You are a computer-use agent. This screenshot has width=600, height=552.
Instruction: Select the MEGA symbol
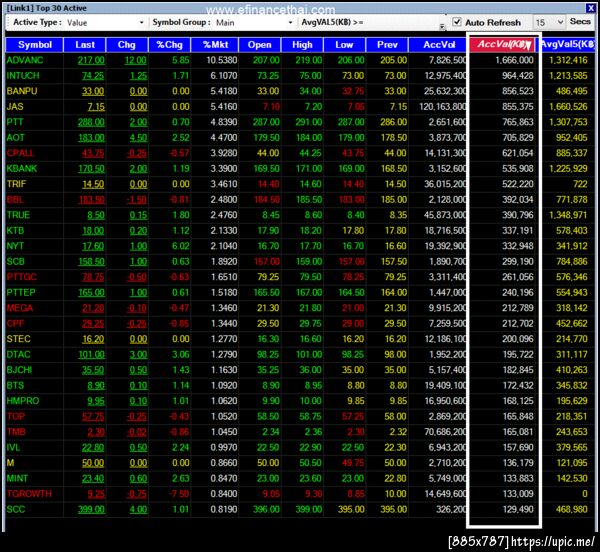click(20, 308)
